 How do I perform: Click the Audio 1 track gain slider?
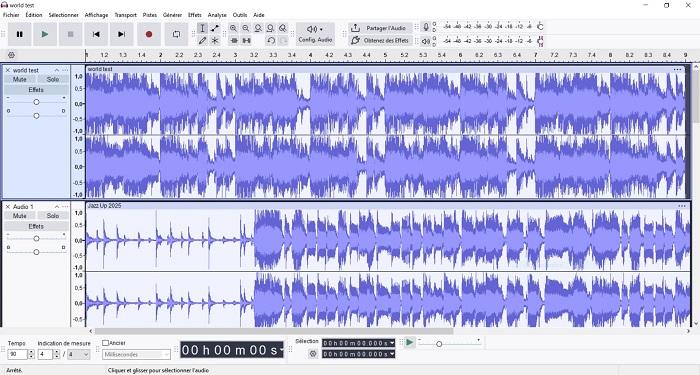(36, 238)
